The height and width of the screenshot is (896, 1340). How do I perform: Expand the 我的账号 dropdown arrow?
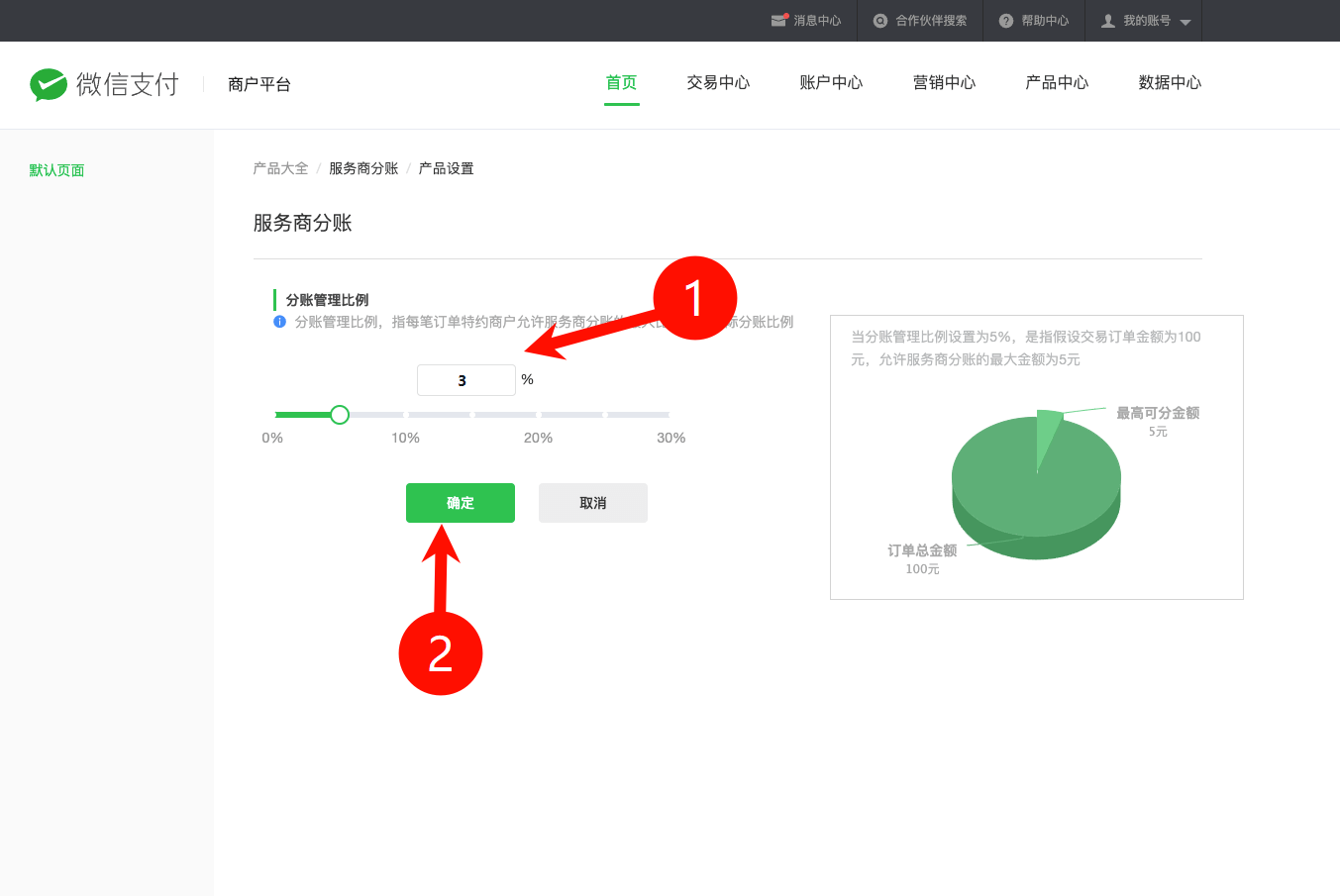(1185, 23)
